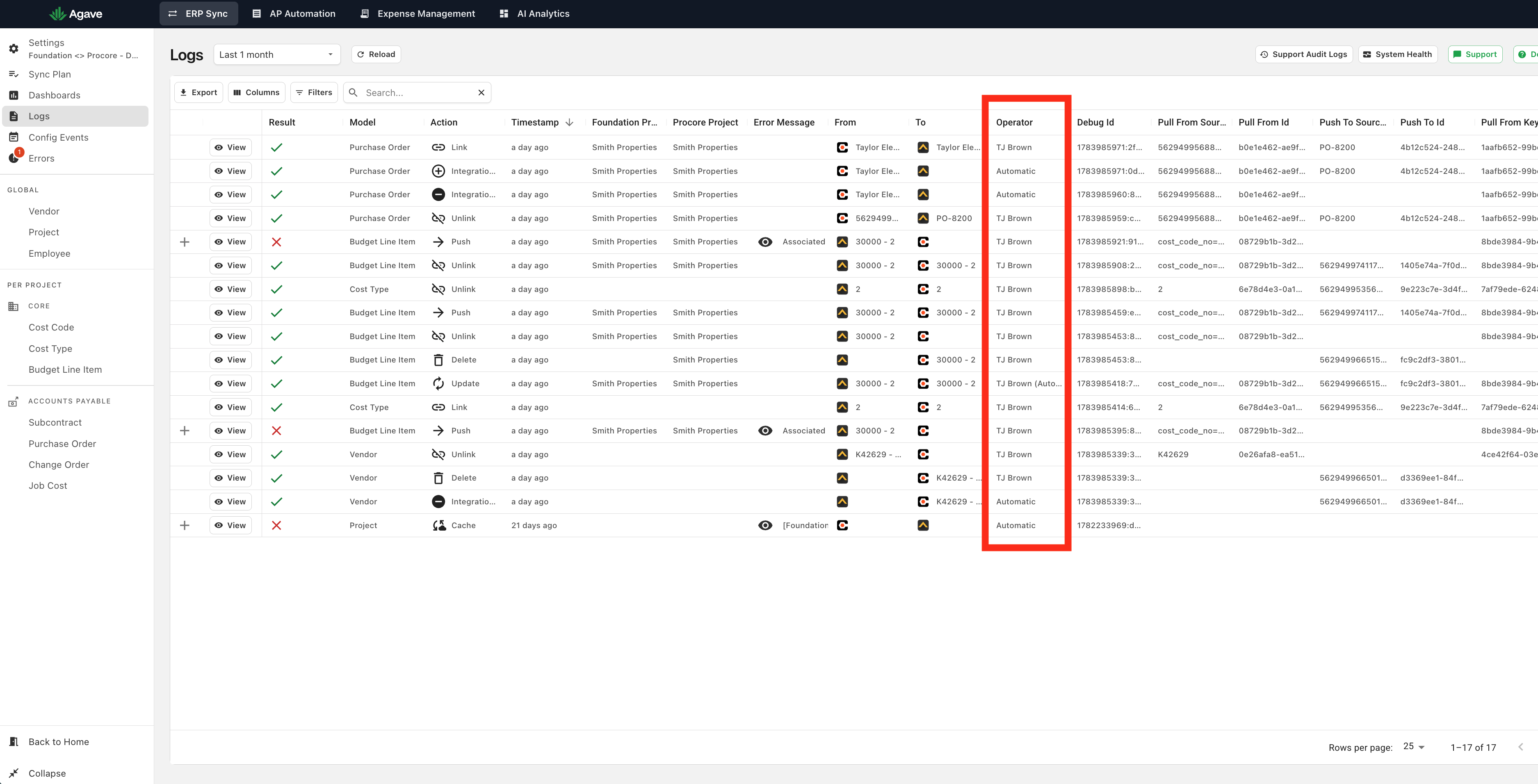Toggle error message eye in first failed Push row

[765, 242]
